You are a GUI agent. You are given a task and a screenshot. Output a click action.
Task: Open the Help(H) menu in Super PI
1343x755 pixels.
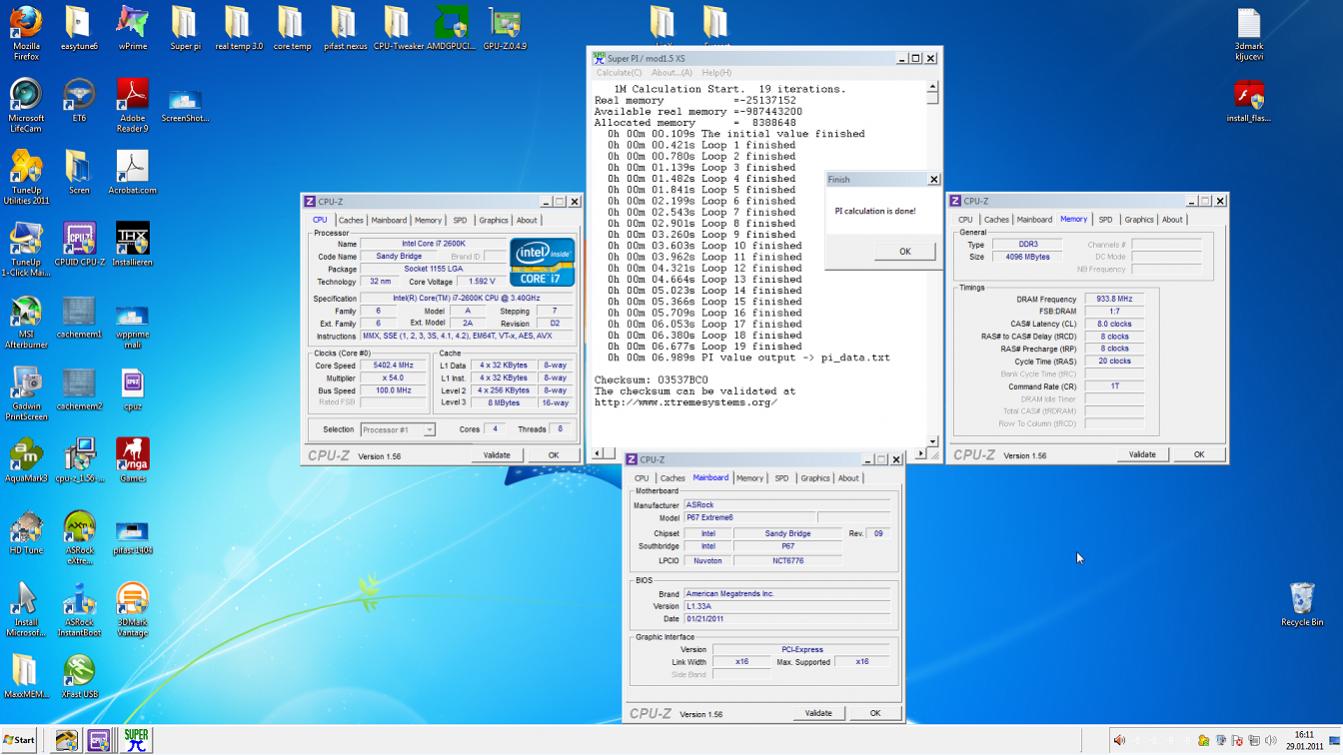click(x=716, y=73)
